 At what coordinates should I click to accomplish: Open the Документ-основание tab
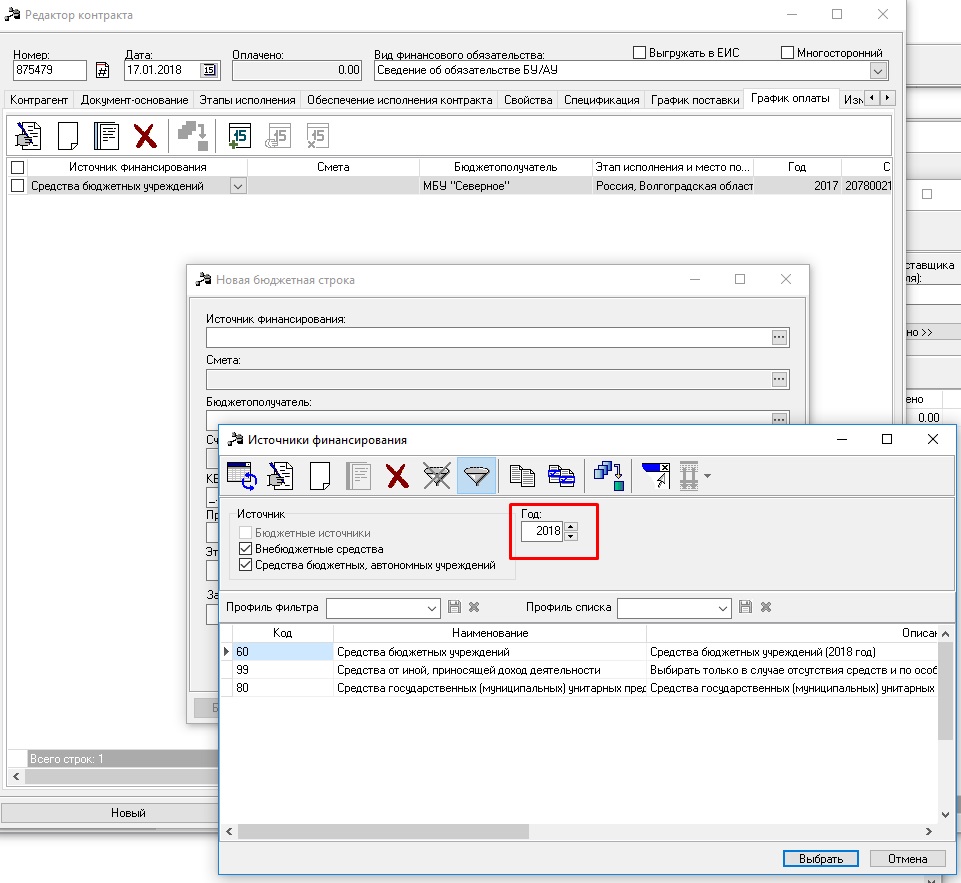(134, 100)
